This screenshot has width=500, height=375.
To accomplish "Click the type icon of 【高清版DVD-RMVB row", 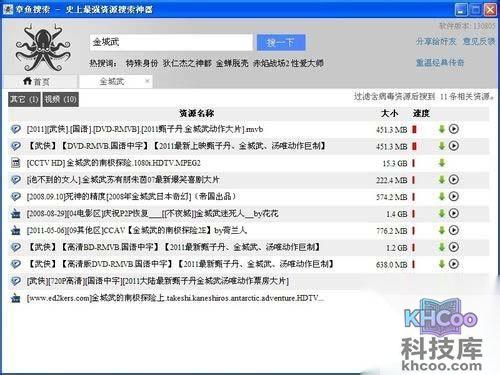I will click(x=16, y=264).
